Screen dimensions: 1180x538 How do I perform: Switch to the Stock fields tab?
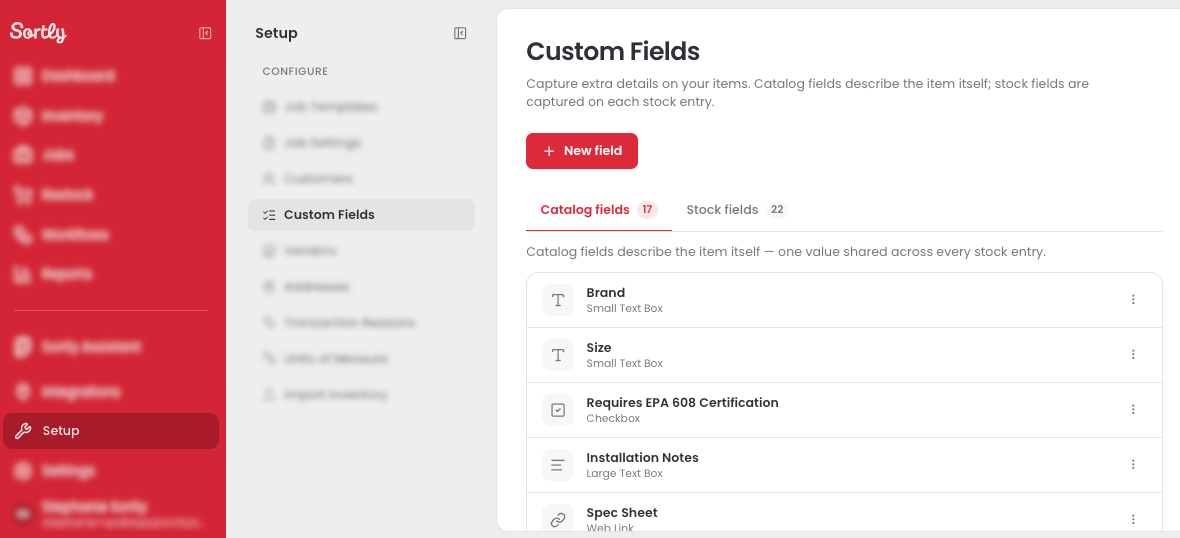pos(737,210)
